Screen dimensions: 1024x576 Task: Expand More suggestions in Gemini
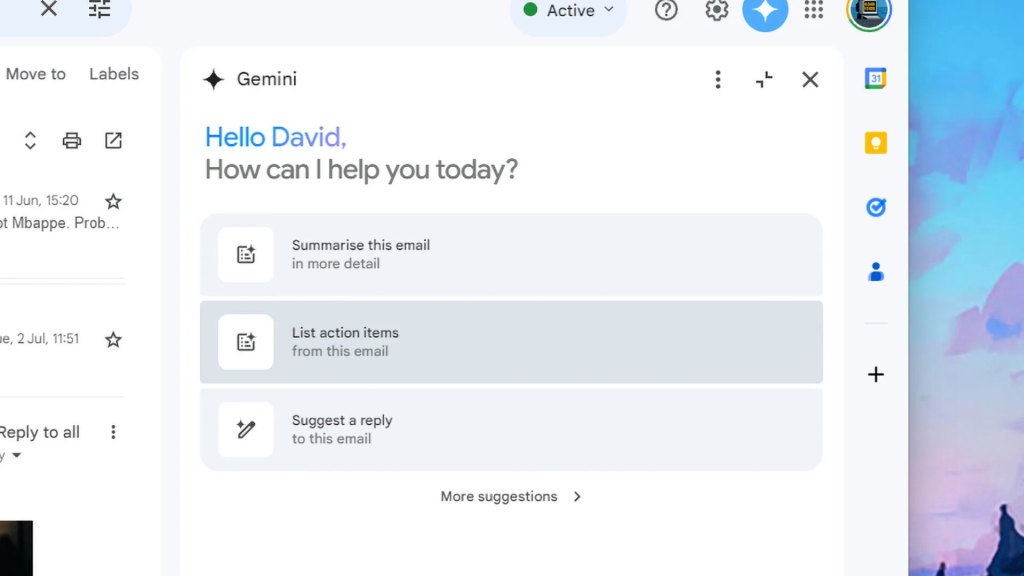pos(511,496)
